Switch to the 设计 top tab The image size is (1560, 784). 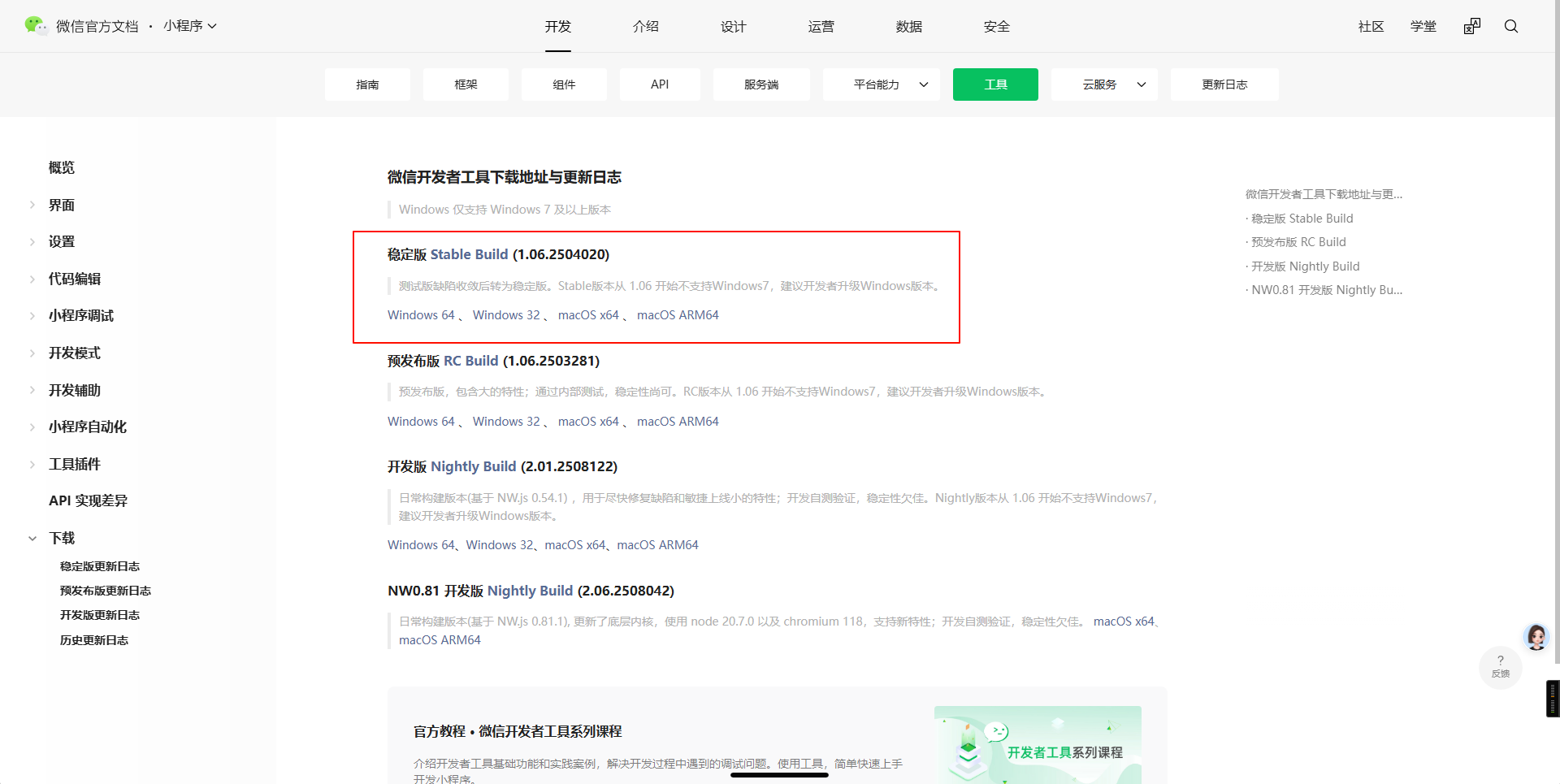coord(734,26)
